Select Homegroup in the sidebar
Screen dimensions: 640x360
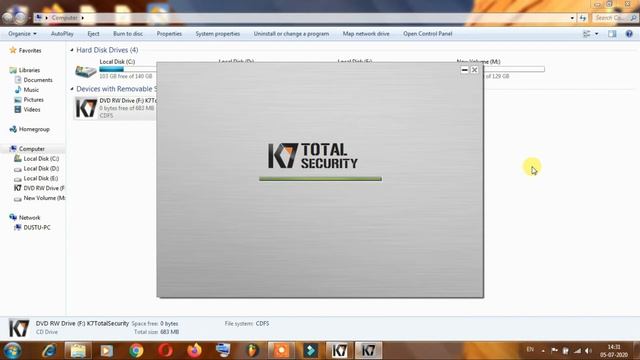point(34,129)
